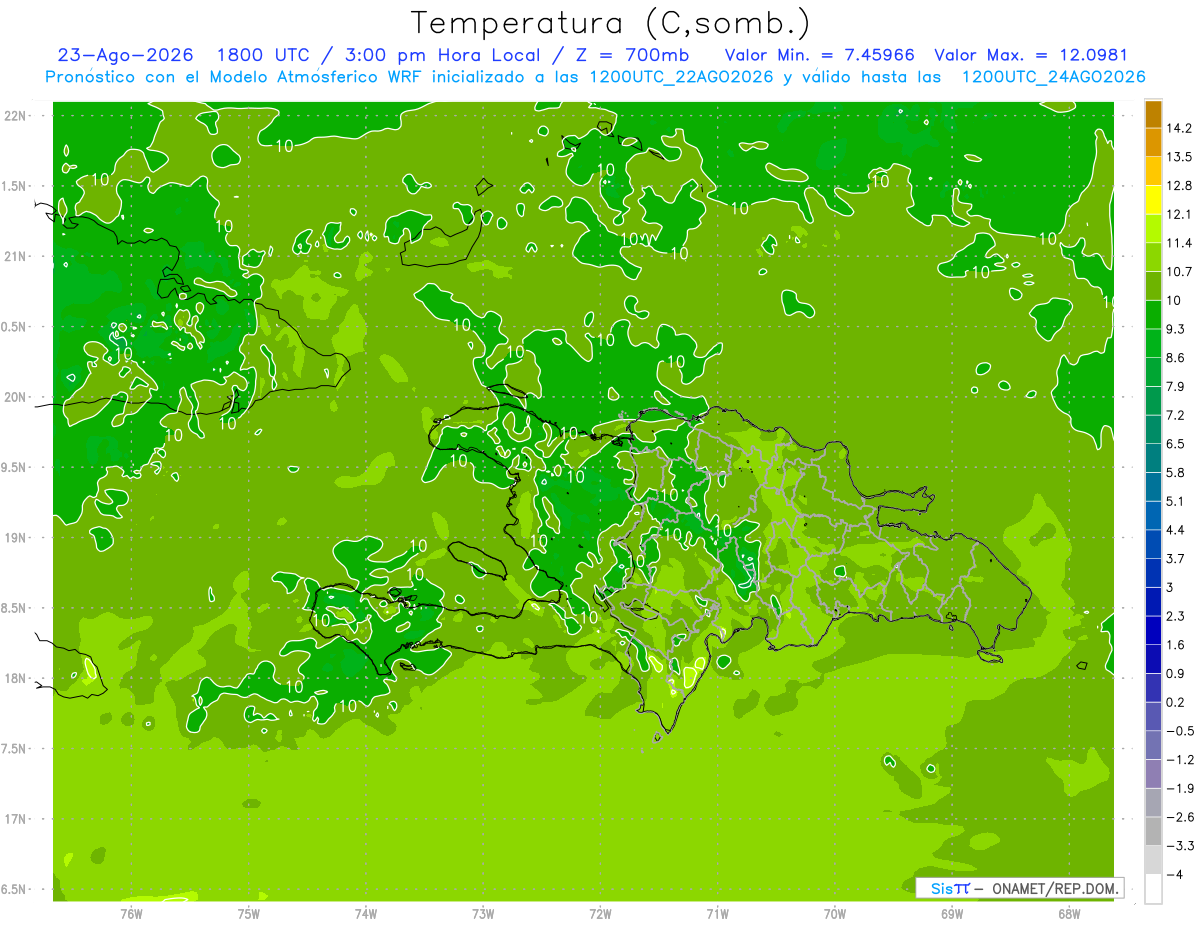Click the "9.3" color scale value
Viewport: 1200px width, 927px height.
point(1176,329)
